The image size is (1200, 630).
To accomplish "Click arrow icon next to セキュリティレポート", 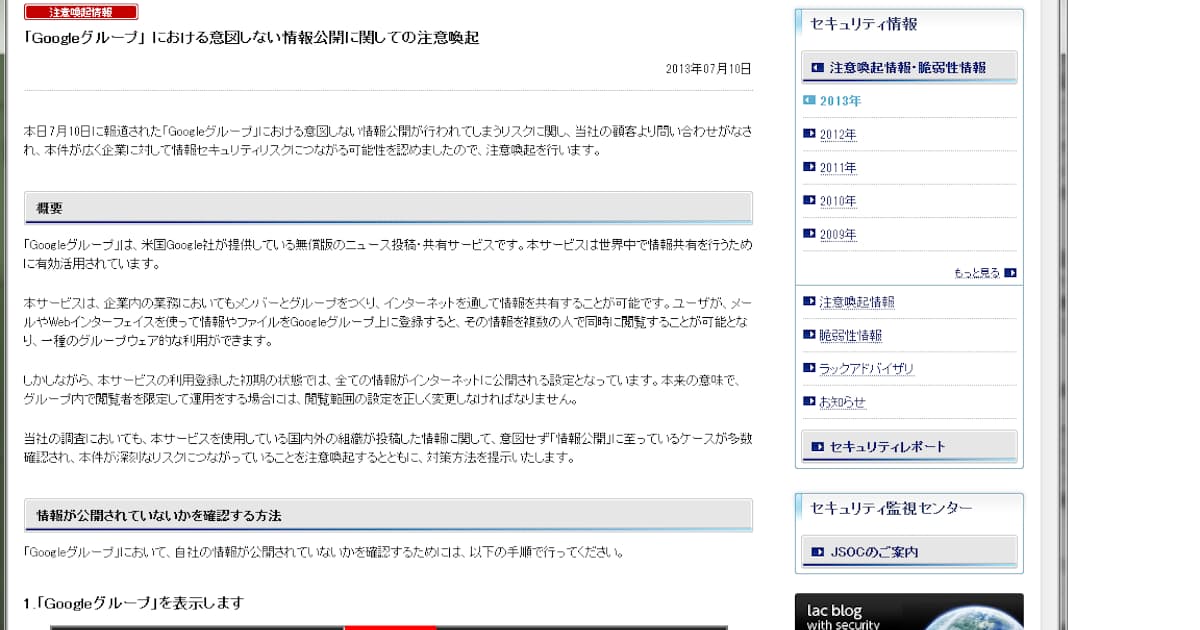I will click(x=818, y=447).
